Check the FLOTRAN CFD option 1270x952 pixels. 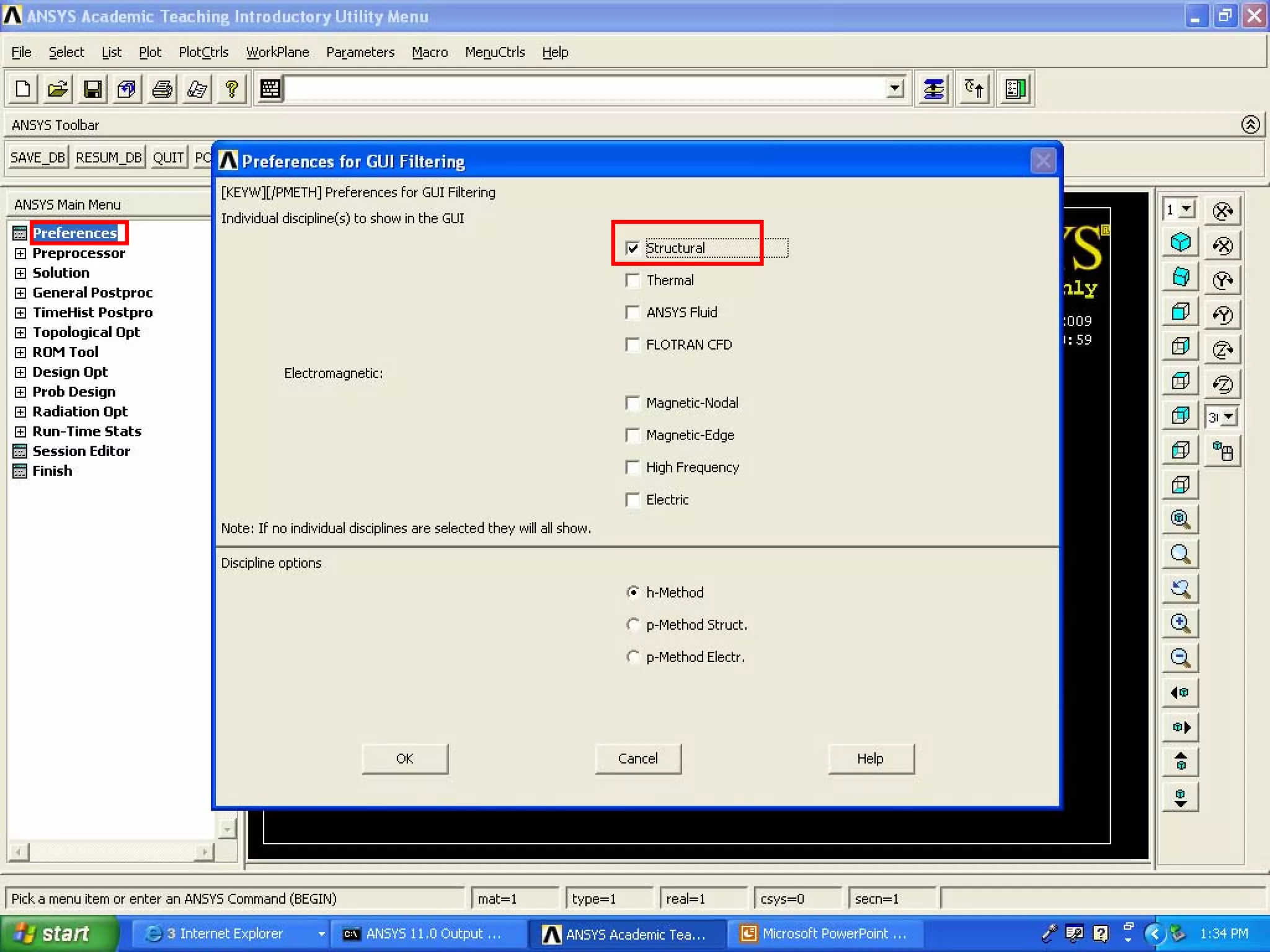(633, 345)
